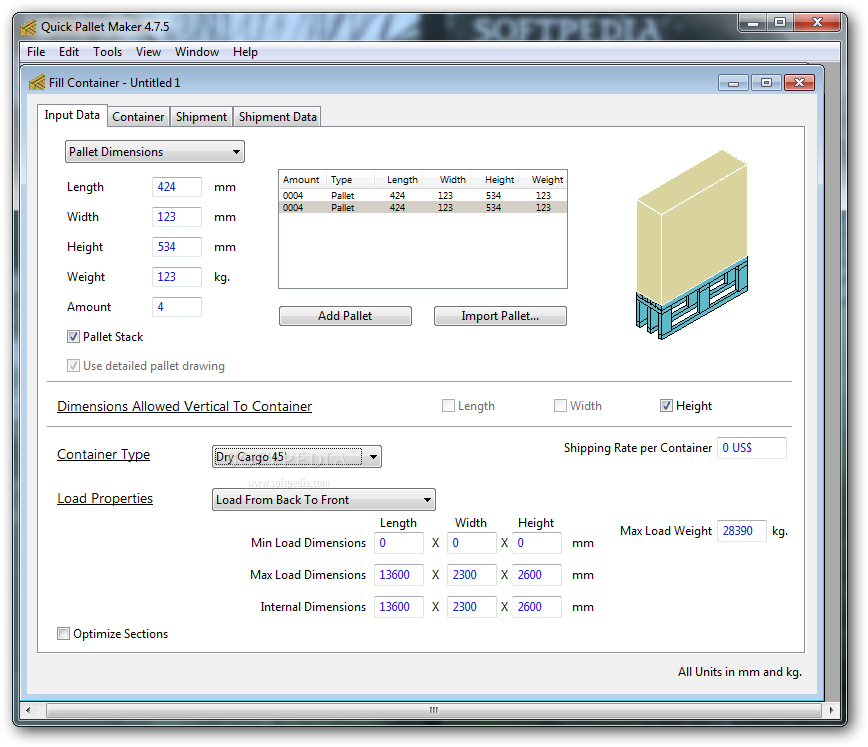This screenshot has height=747, width=868.
Task: Minimize the Fill Container inner window
Action: coord(733,83)
